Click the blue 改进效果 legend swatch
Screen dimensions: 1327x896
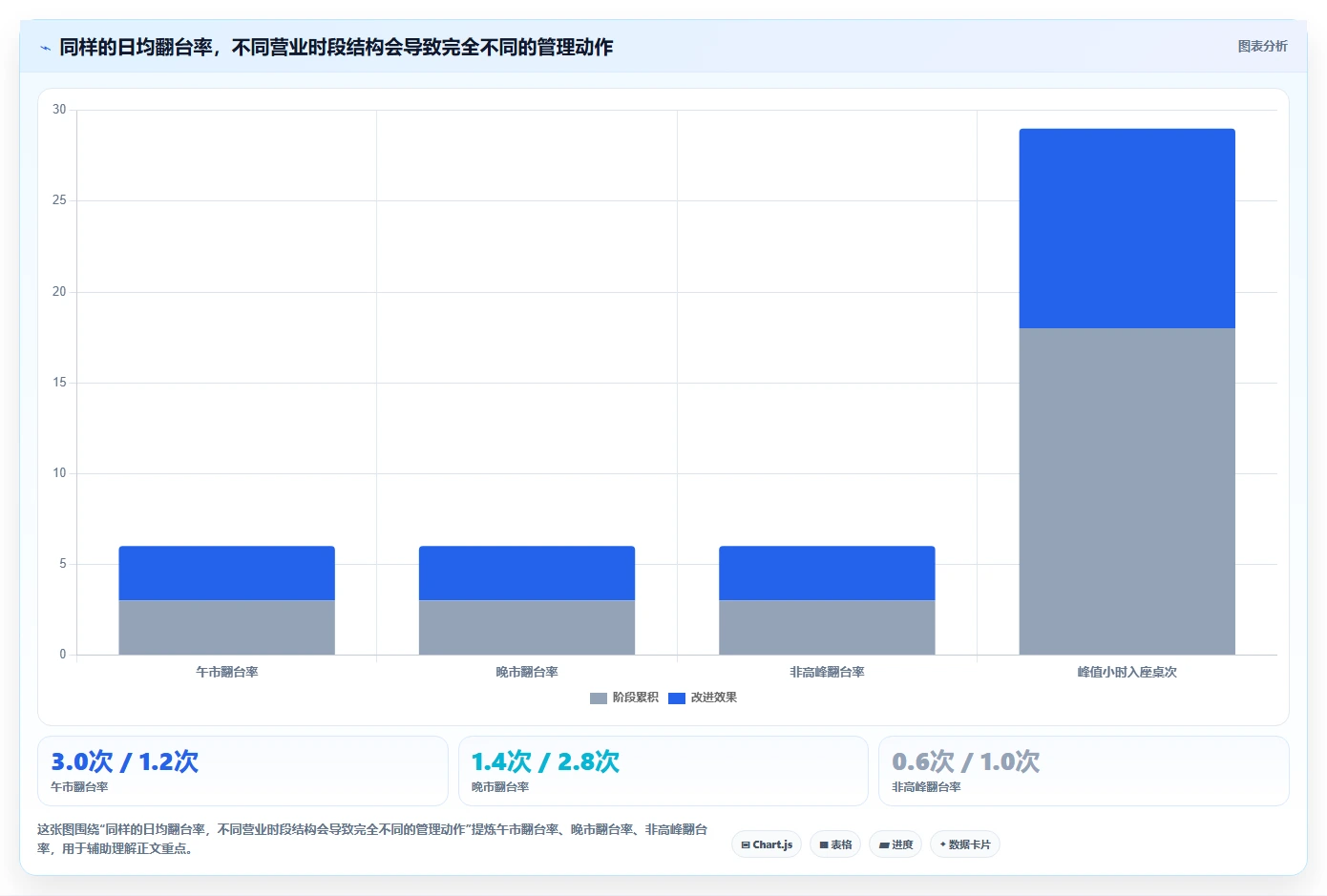677,698
